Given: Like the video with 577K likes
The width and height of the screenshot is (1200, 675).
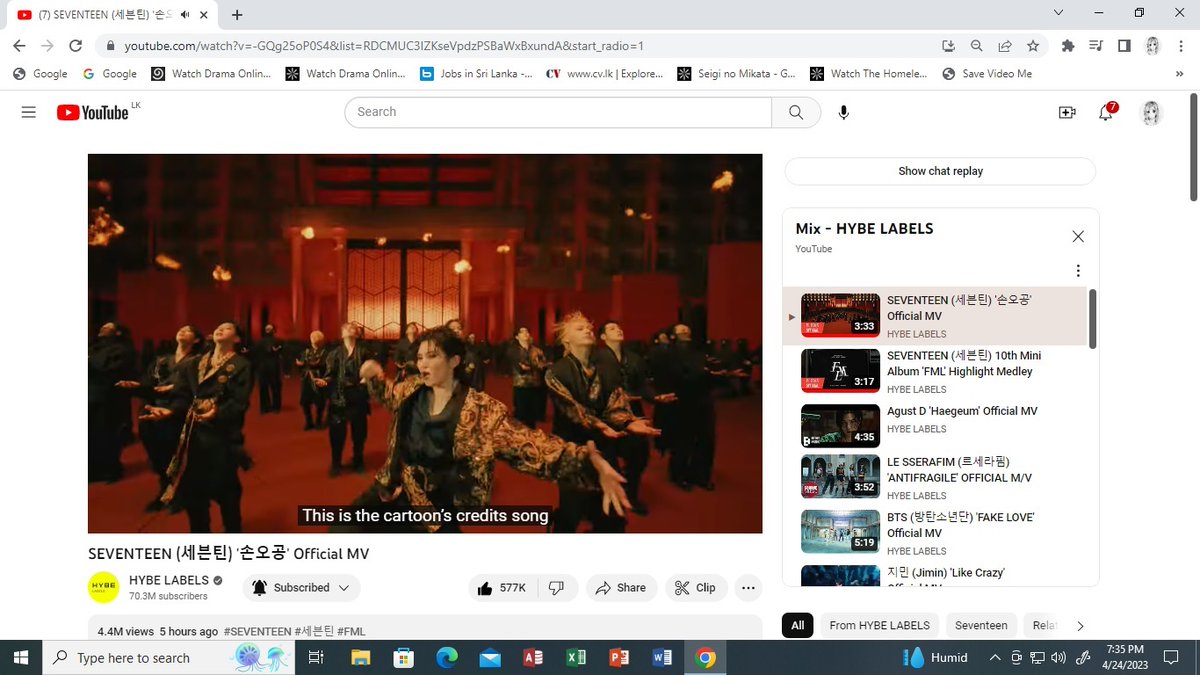Looking at the screenshot, I should [503, 588].
